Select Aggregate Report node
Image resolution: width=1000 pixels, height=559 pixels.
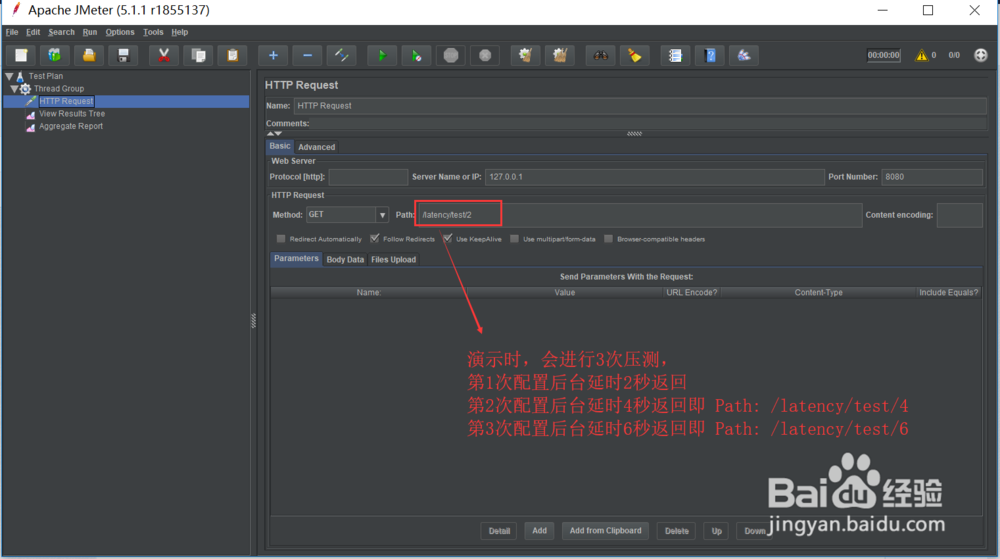71,126
